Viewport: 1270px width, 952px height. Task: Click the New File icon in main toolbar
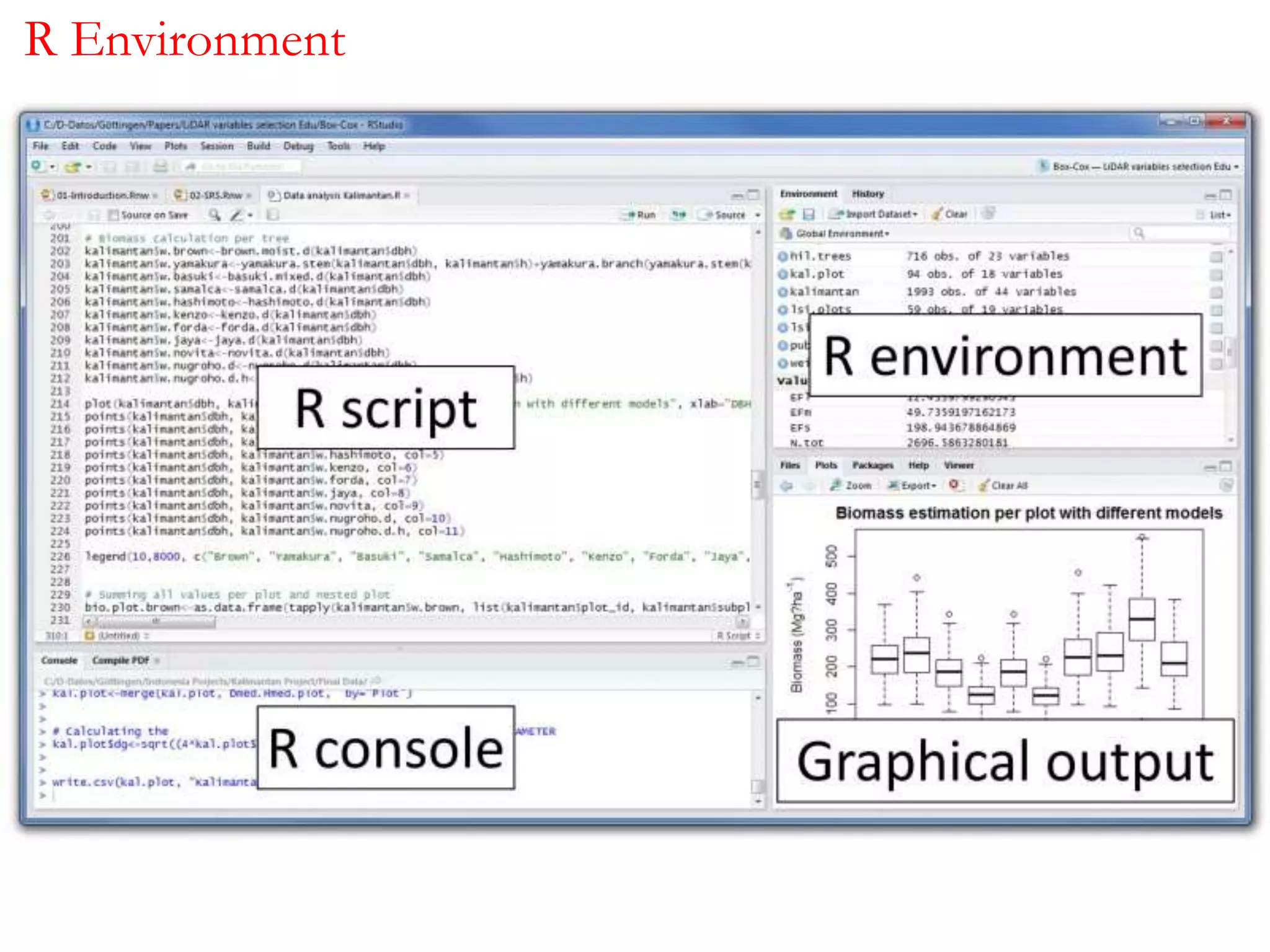pos(37,166)
